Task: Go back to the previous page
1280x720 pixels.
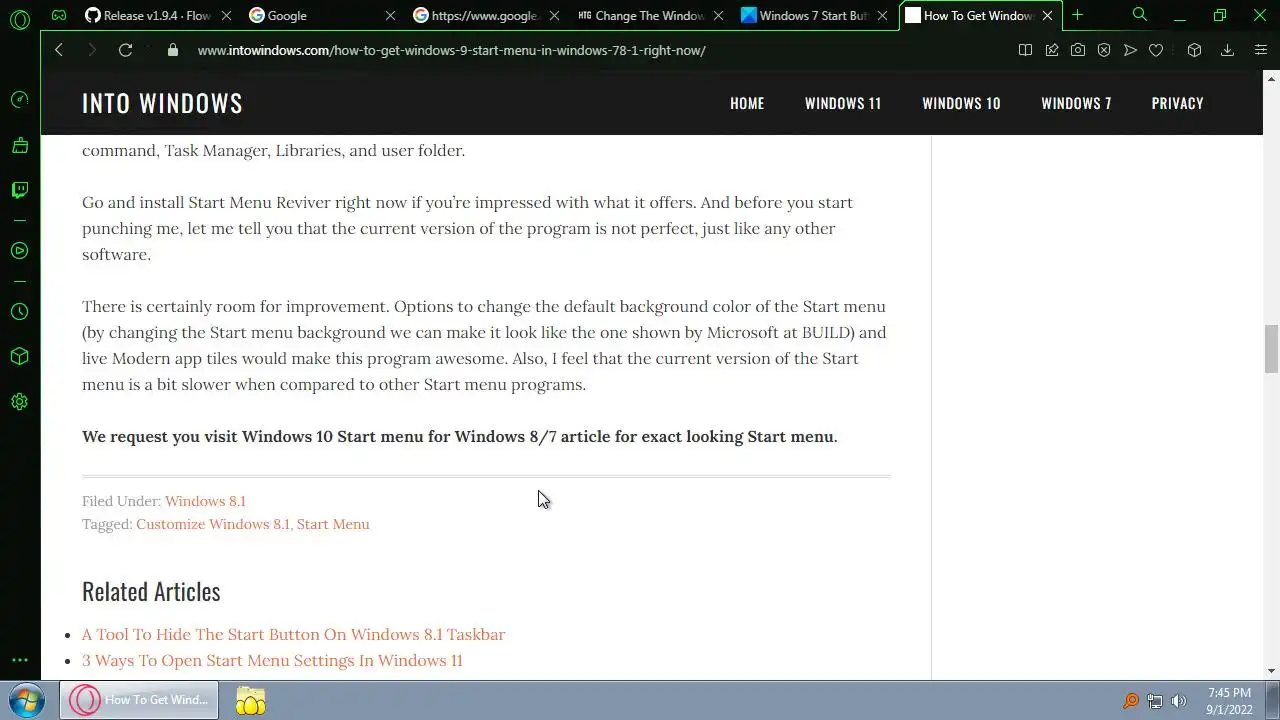Action: (x=59, y=50)
